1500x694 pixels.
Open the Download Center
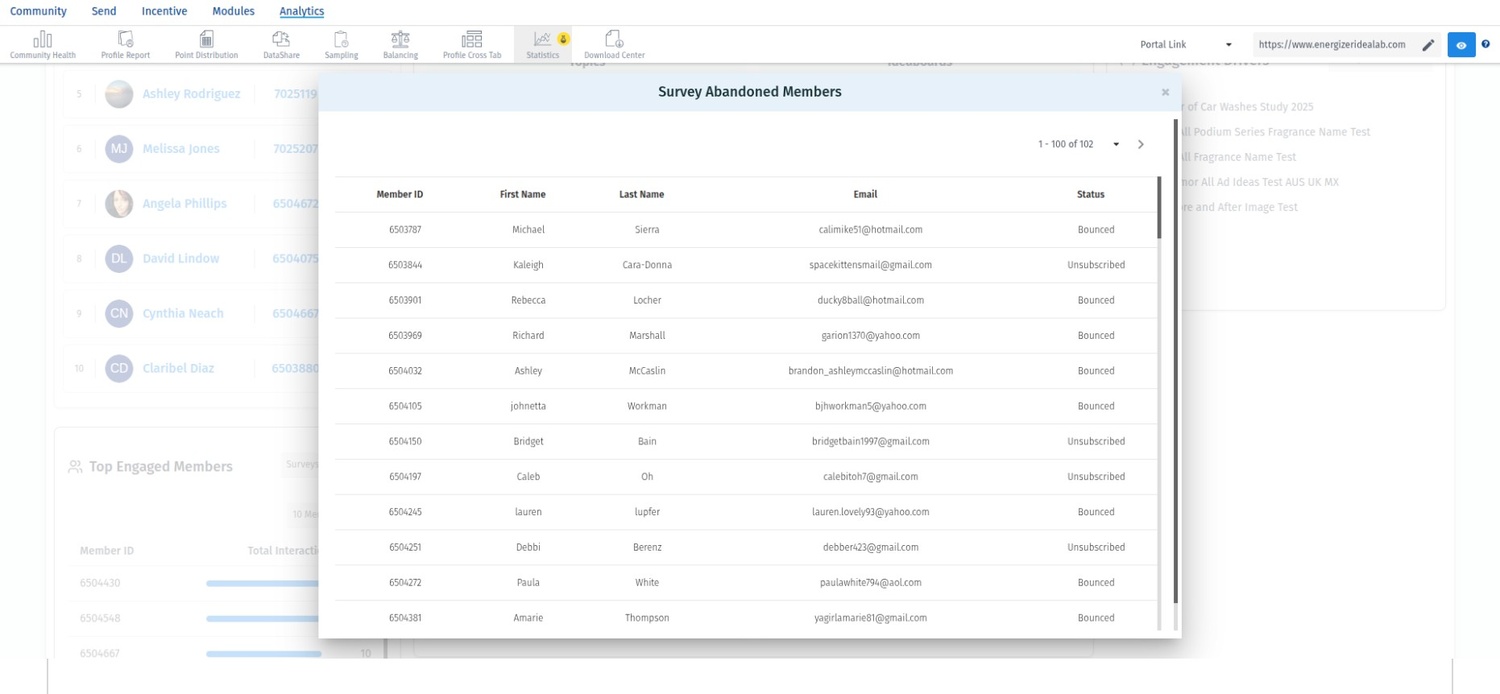coord(614,40)
